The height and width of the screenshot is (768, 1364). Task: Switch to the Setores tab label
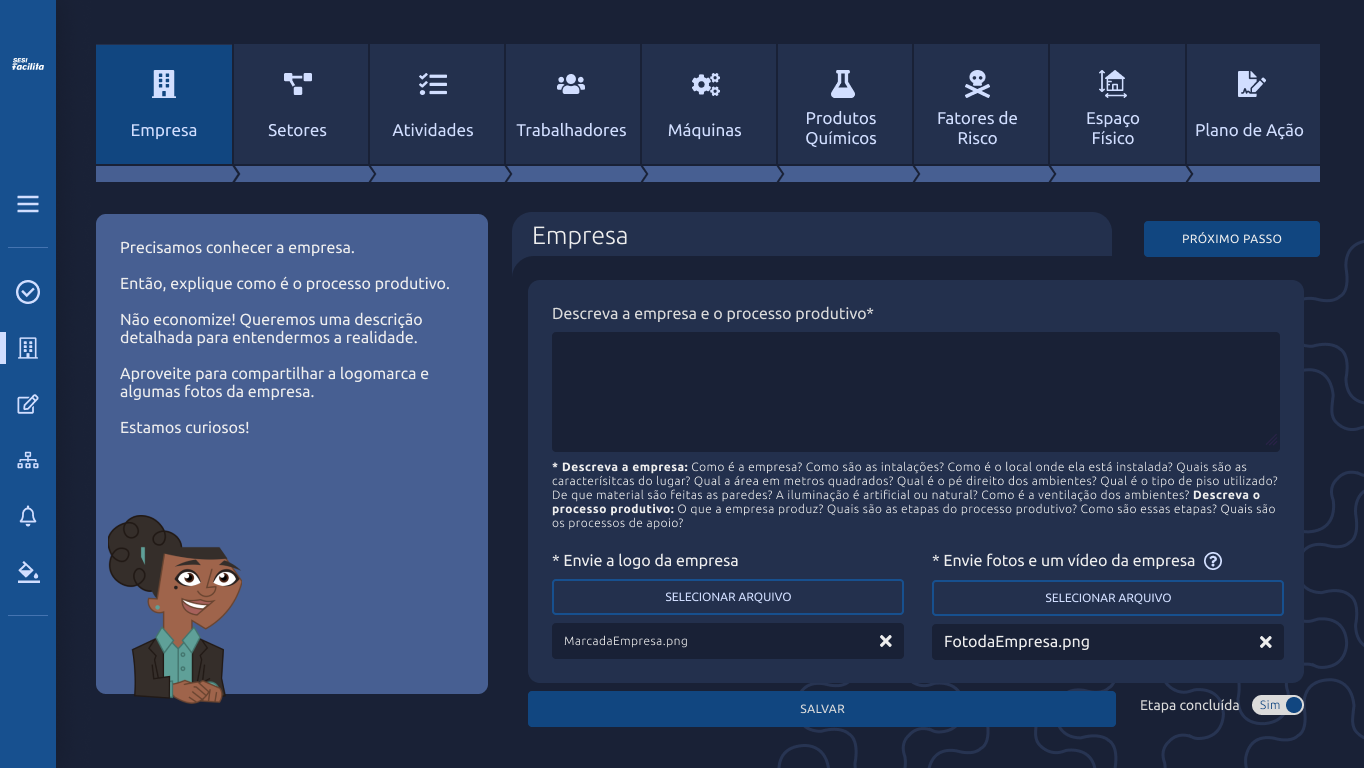(297, 130)
